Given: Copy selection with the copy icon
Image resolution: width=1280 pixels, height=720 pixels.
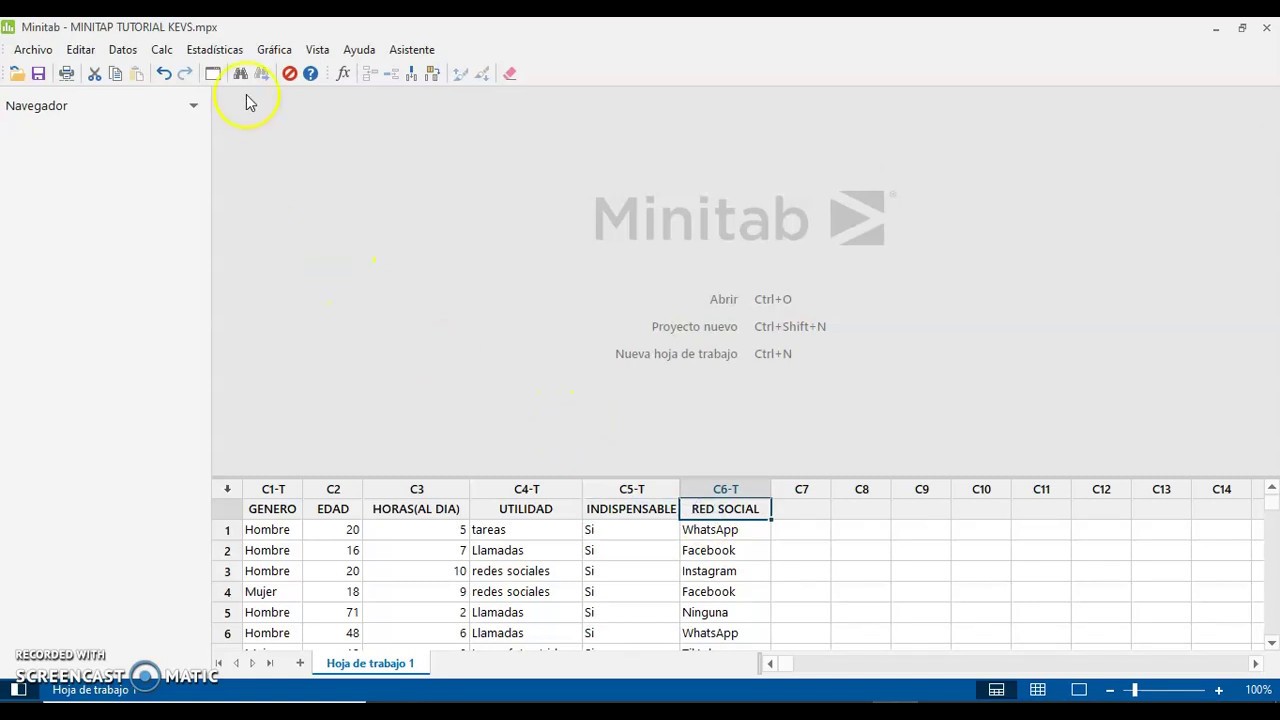Looking at the screenshot, I should click(x=115, y=74).
